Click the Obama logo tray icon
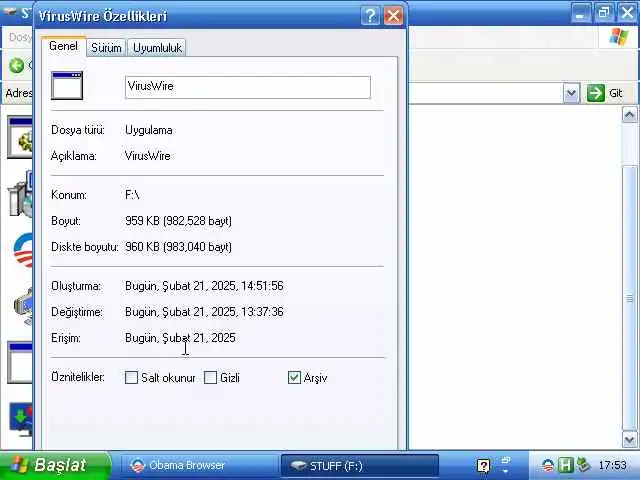 click(x=548, y=465)
